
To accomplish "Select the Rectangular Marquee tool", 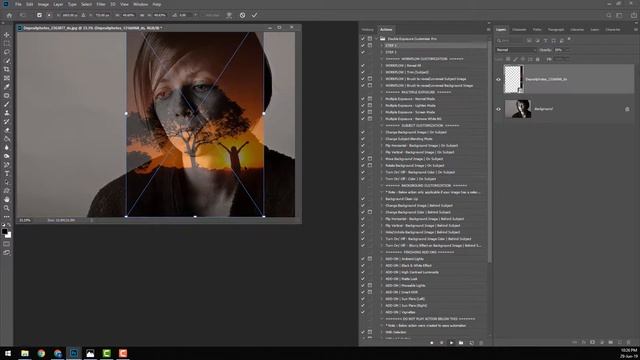I will (7, 43).
